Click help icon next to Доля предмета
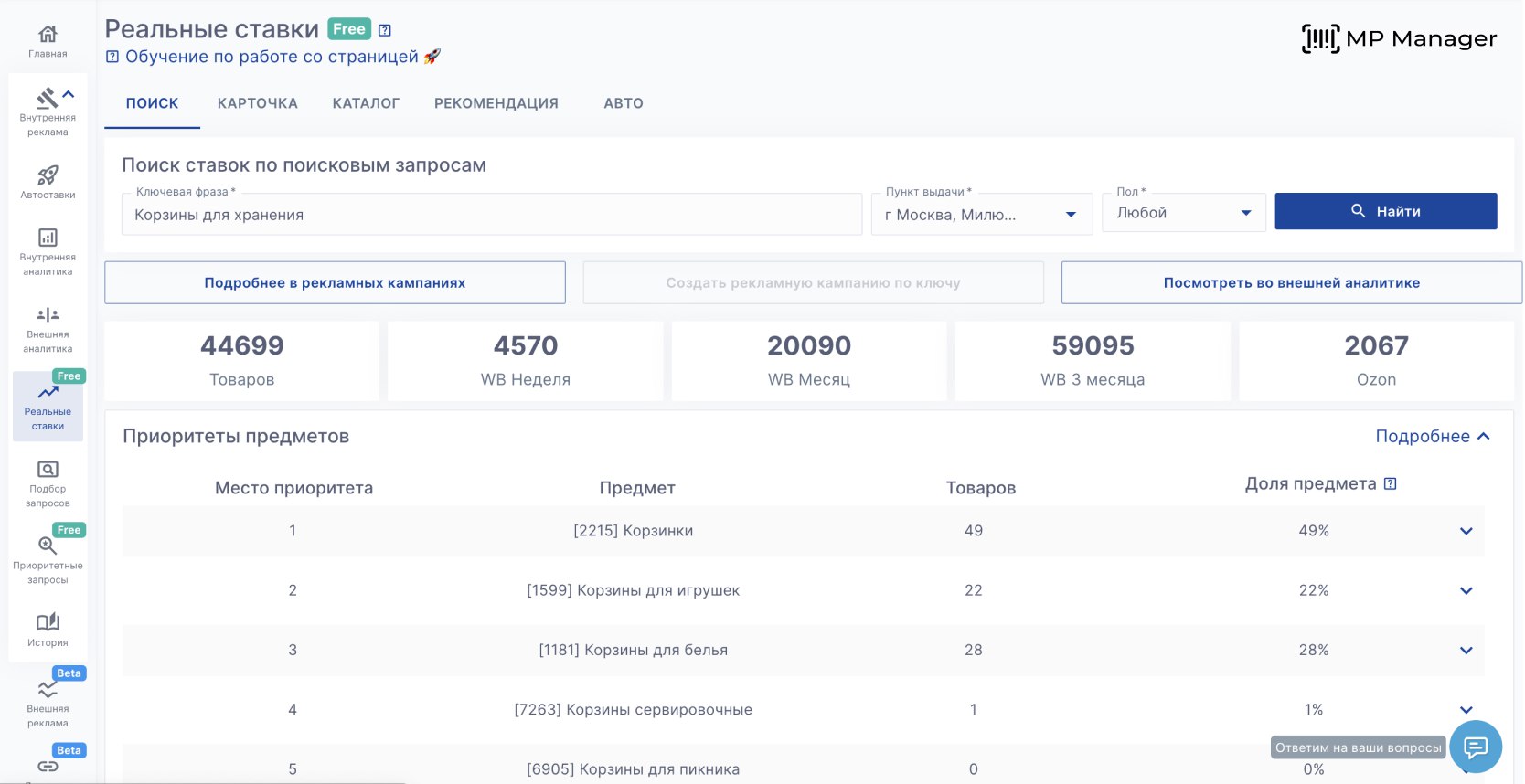The height and width of the screenshot is (784, 1525). (1390, 484)
